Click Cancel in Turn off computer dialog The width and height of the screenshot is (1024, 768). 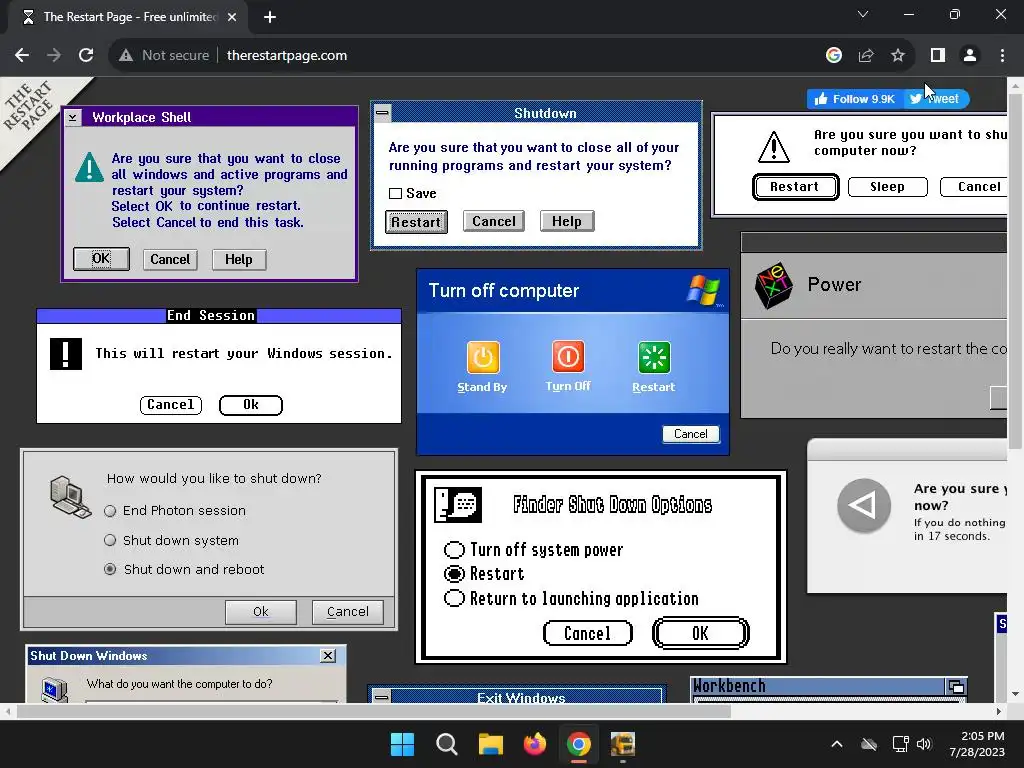[691, 434]
